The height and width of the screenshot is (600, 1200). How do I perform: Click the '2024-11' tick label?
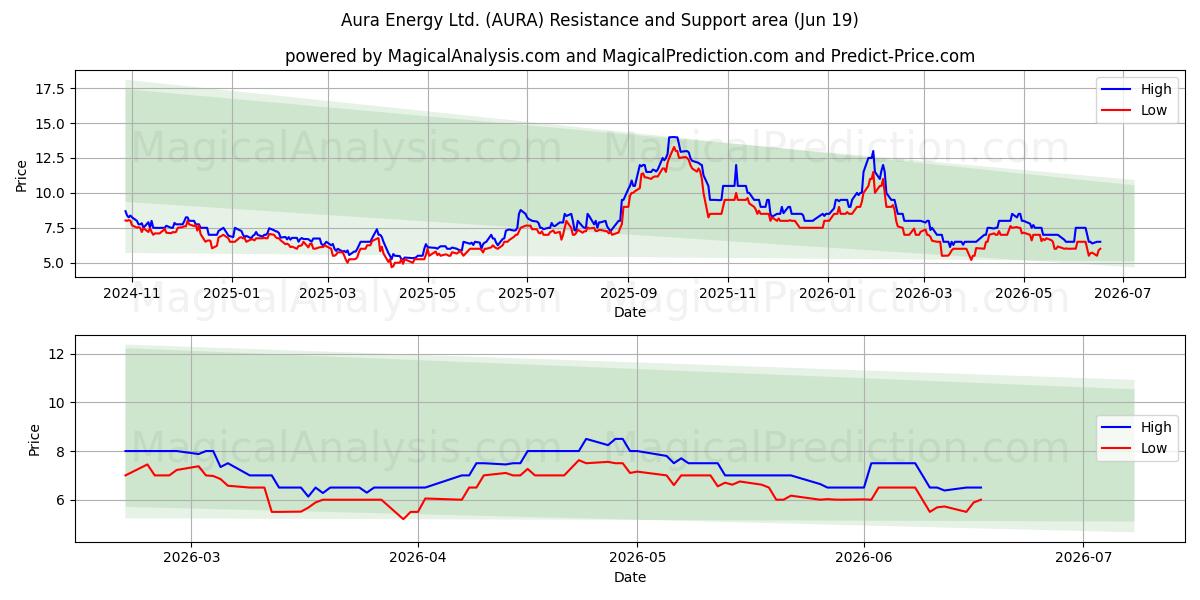click(x=131, y=293)
